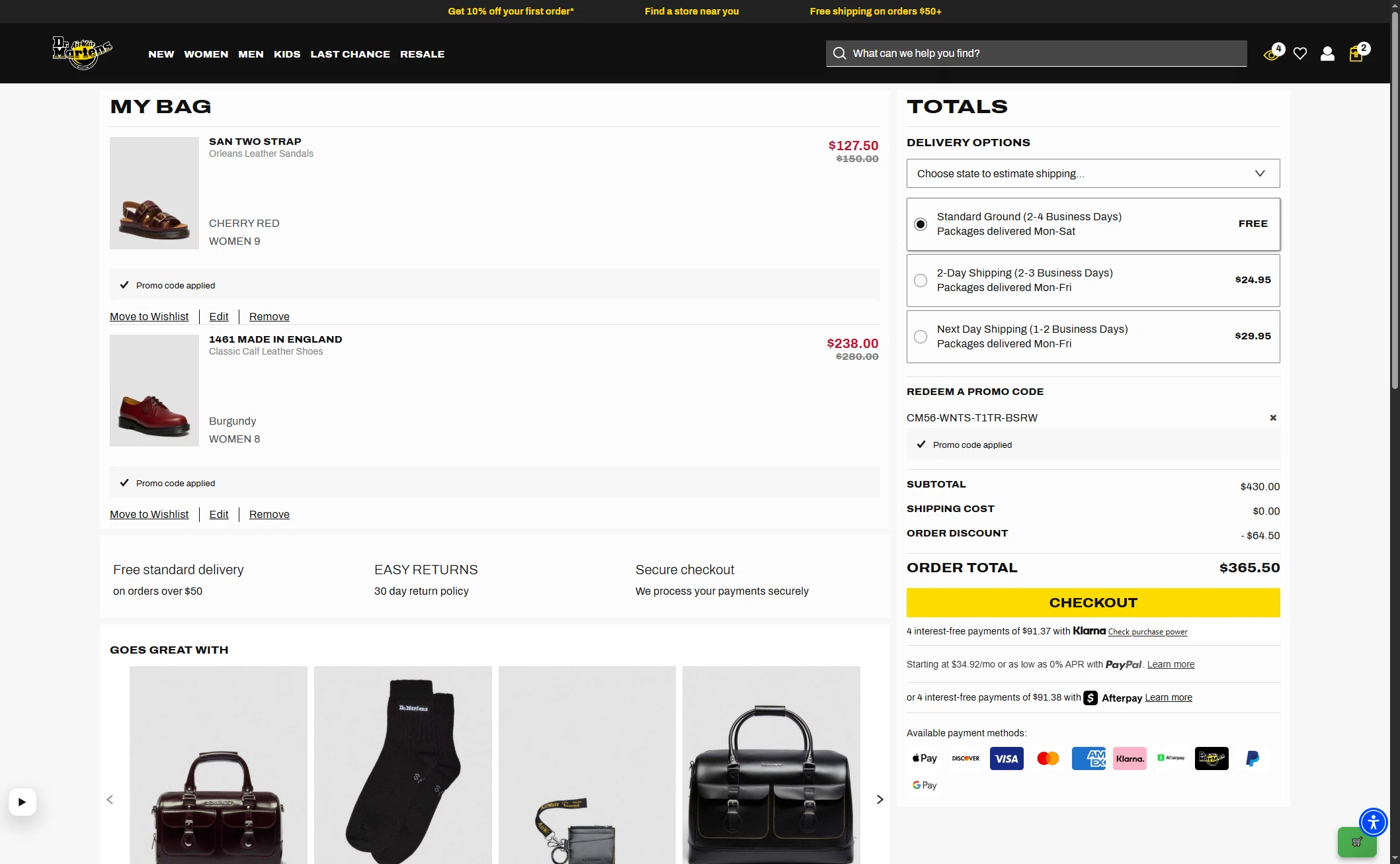This screenshot has width=1400, height=864.
Task: Click Afterpay Learn more link
Action: (1169, 698)
